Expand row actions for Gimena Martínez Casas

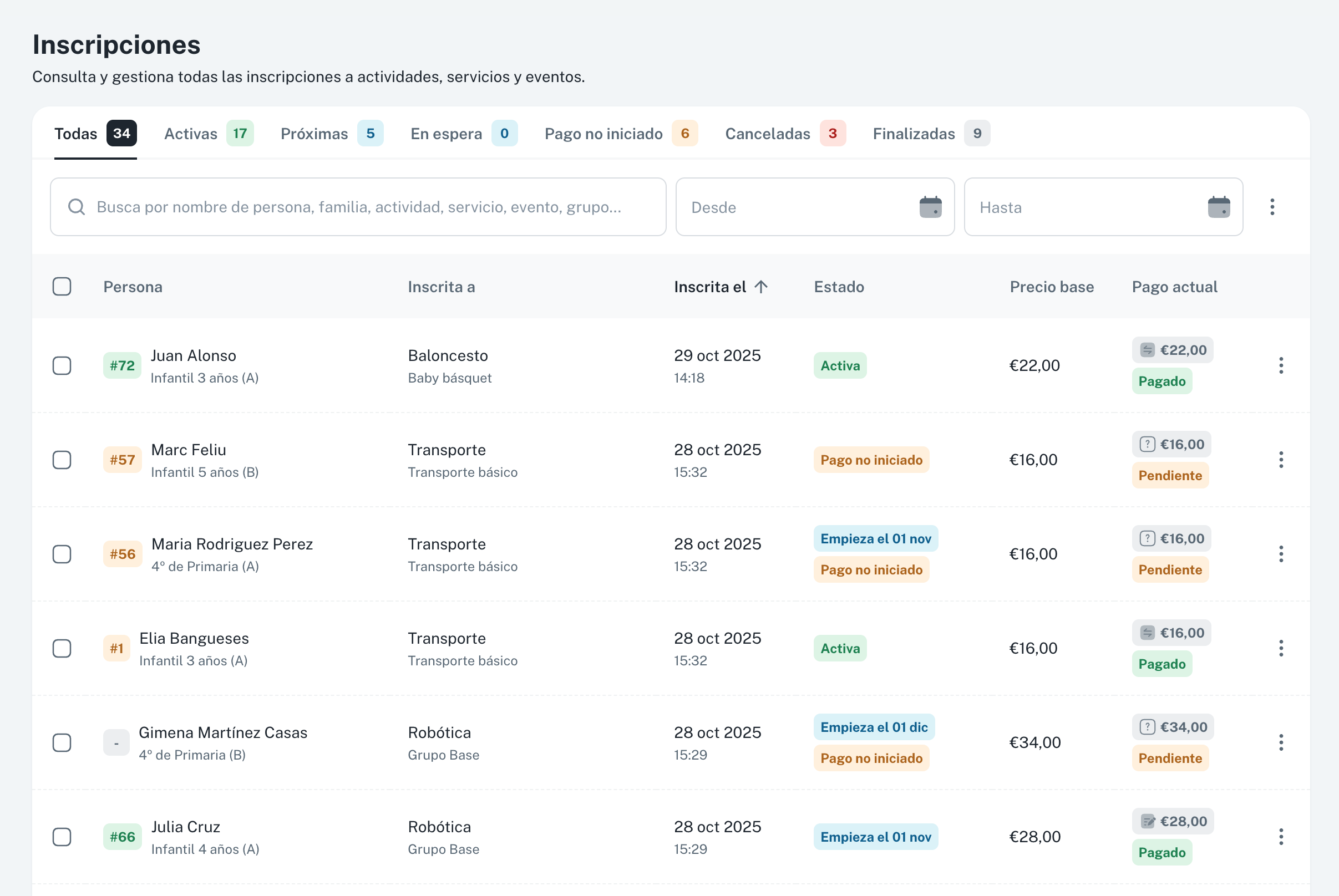pyautogui.click(x=1281, y=743)
